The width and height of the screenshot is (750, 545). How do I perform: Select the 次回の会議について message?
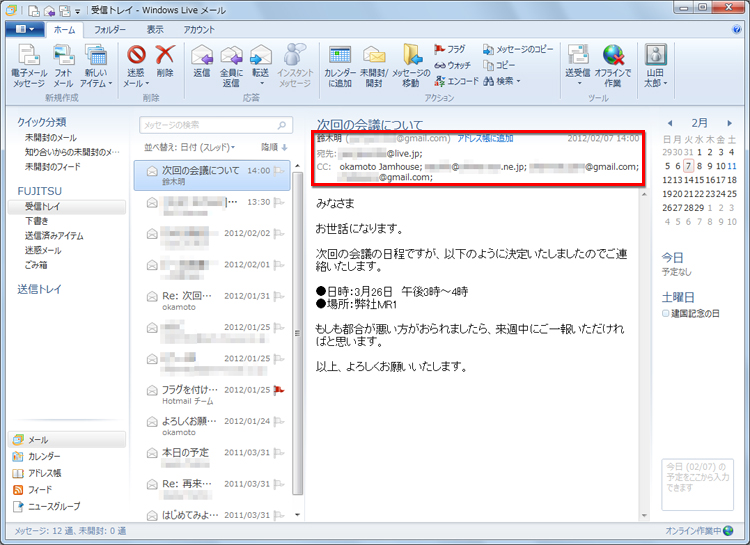pos(212,175)
